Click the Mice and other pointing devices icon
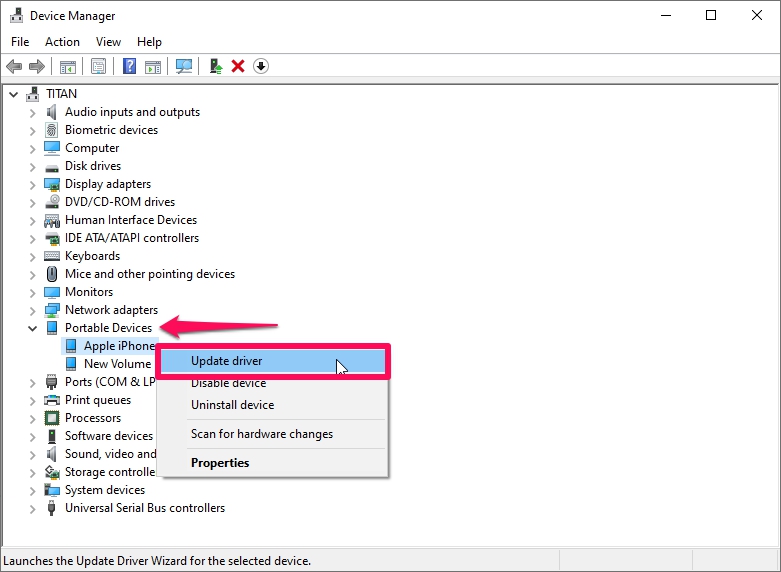 pyautogui.click(x=52, y=274)
